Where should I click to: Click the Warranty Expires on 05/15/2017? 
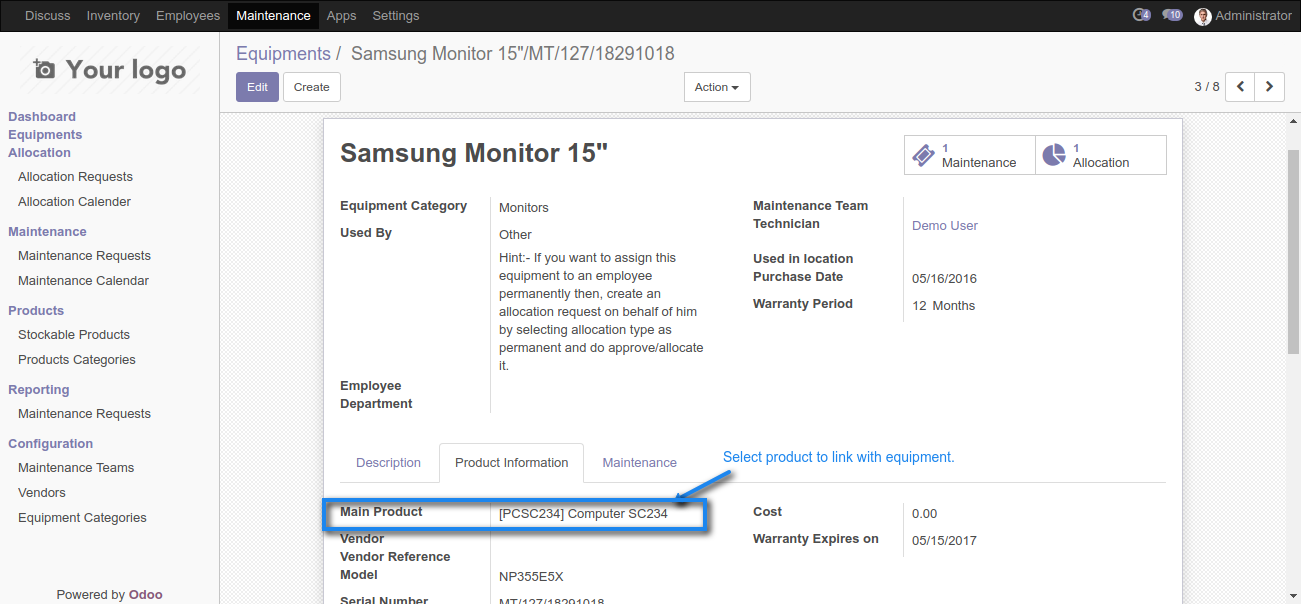(944, 541)
